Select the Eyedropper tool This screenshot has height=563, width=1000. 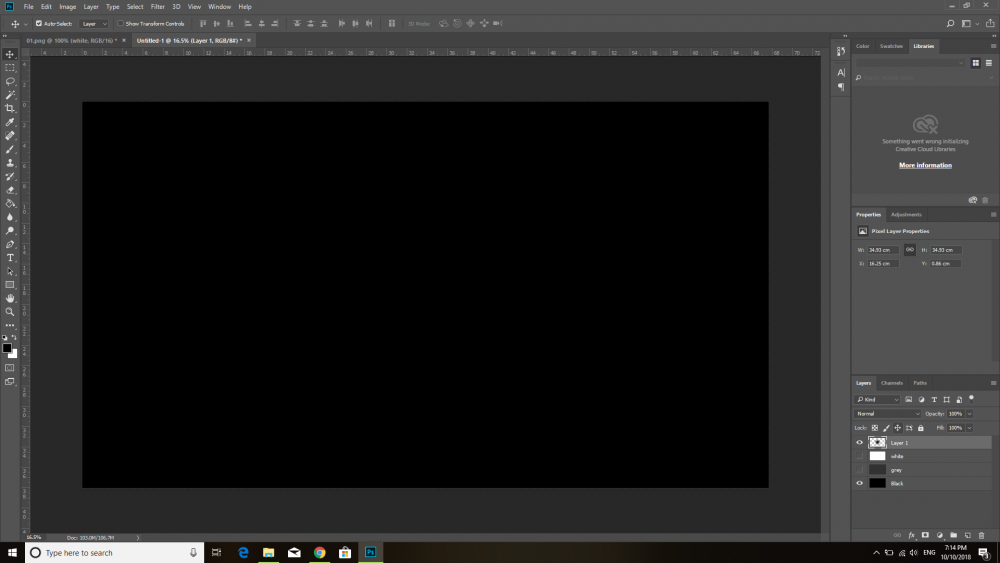tap(10, 122)
